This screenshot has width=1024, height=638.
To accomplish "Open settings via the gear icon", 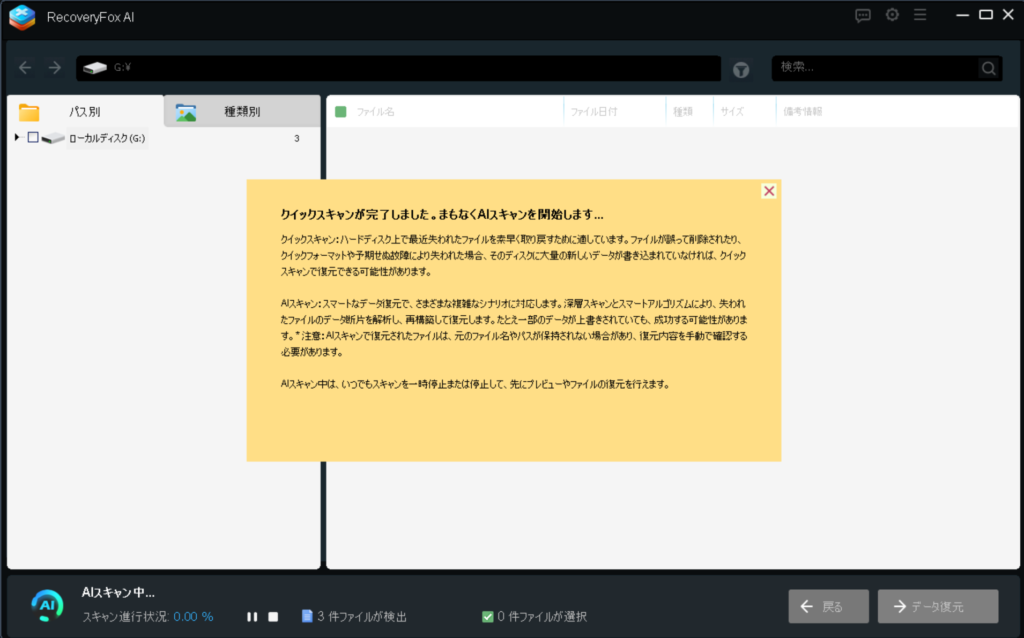I will tap(892, 15).
